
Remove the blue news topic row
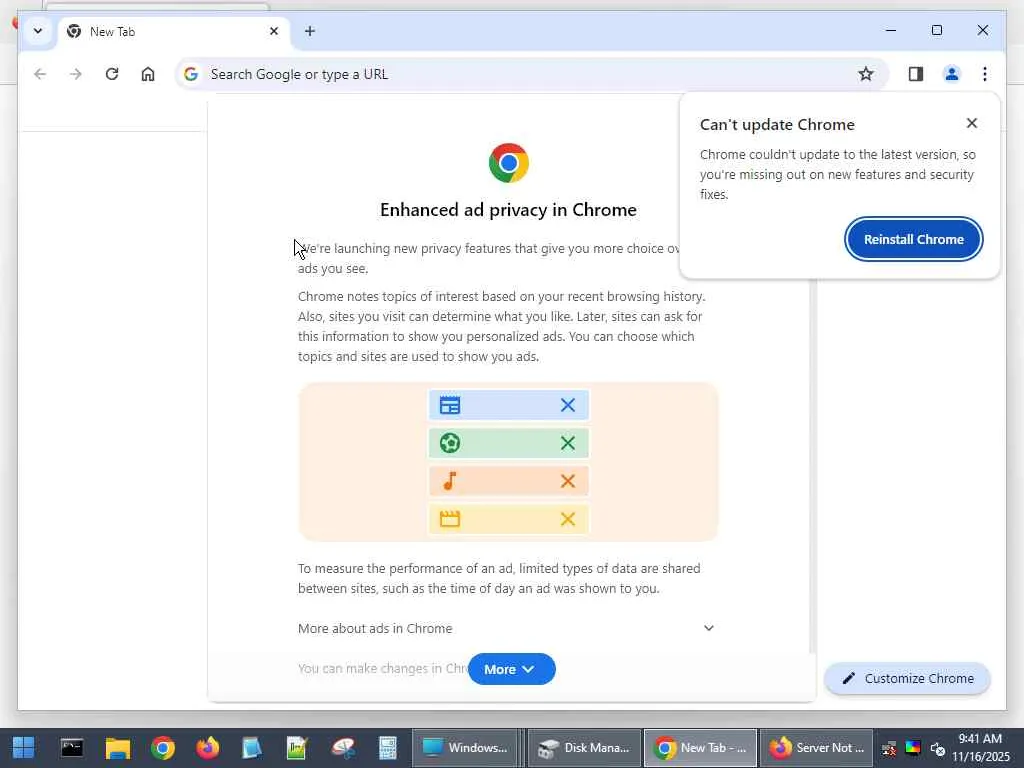[568, 405]
